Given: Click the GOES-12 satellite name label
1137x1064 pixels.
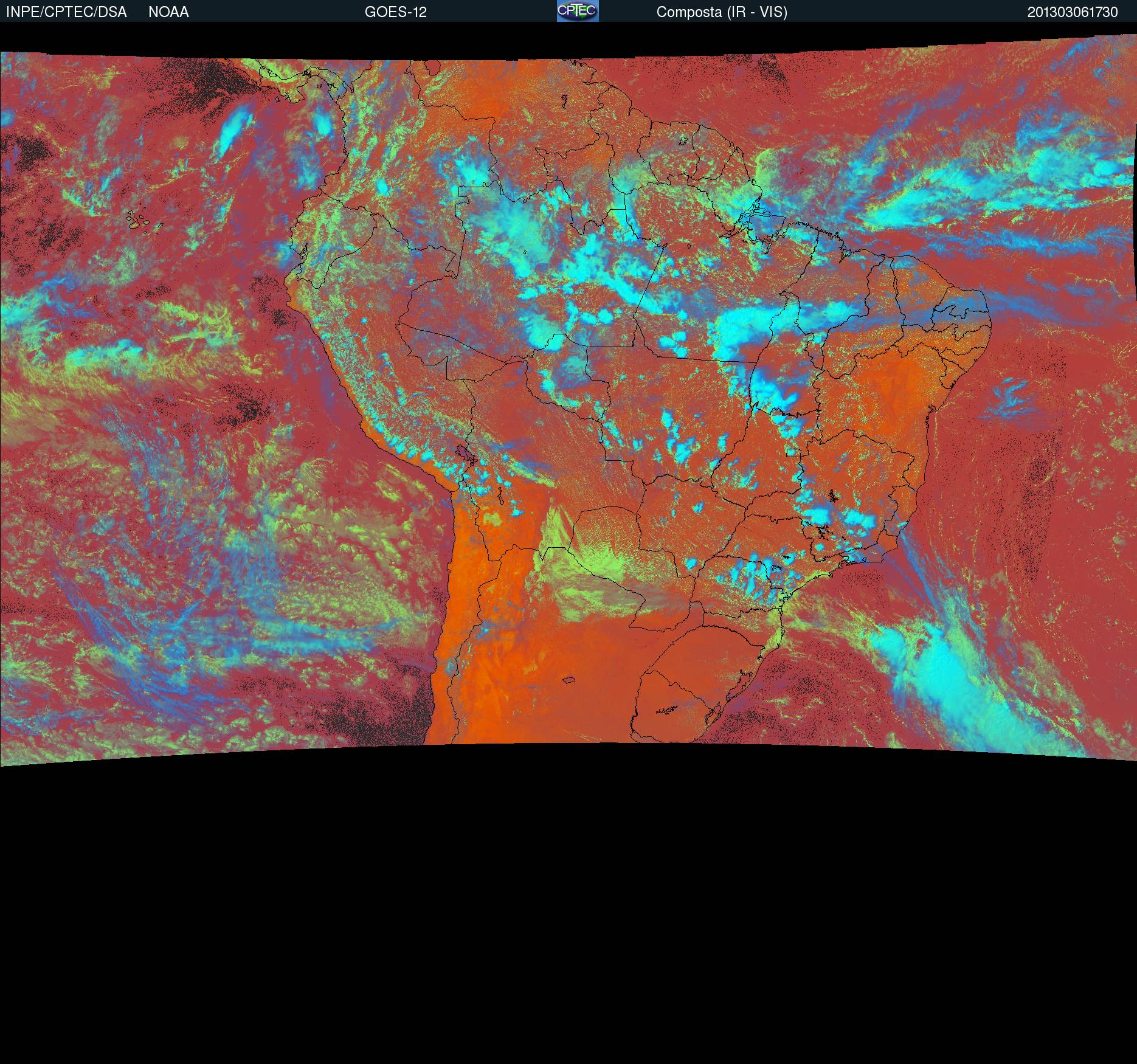Looking at the screenshot, I should (x=395, y=12).
